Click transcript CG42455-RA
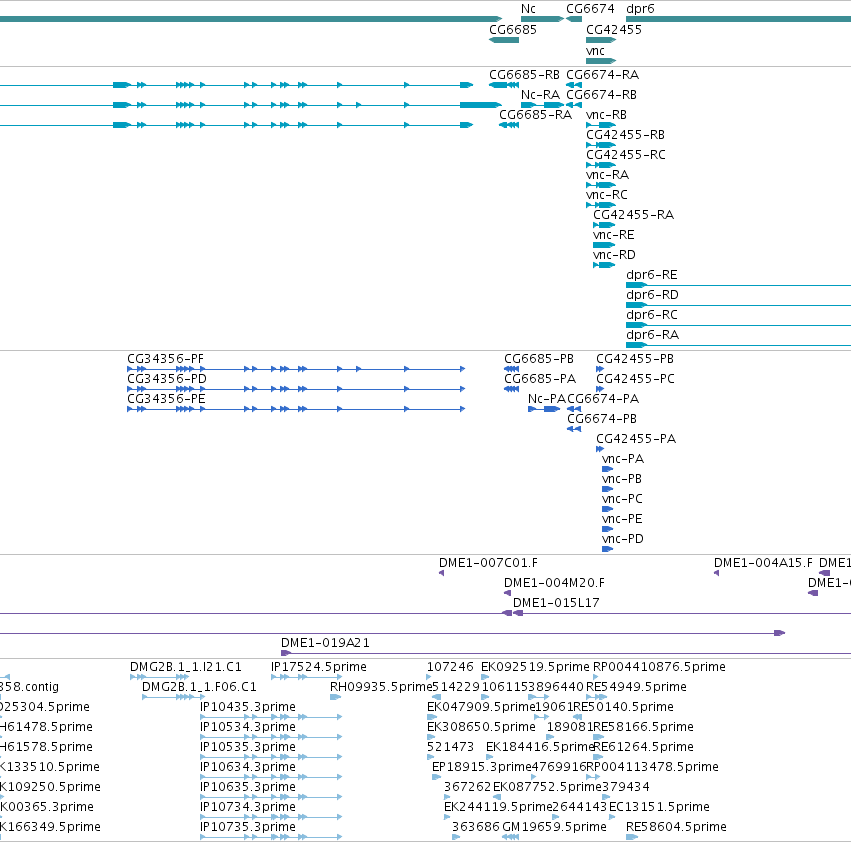 [x=633, y=214]
